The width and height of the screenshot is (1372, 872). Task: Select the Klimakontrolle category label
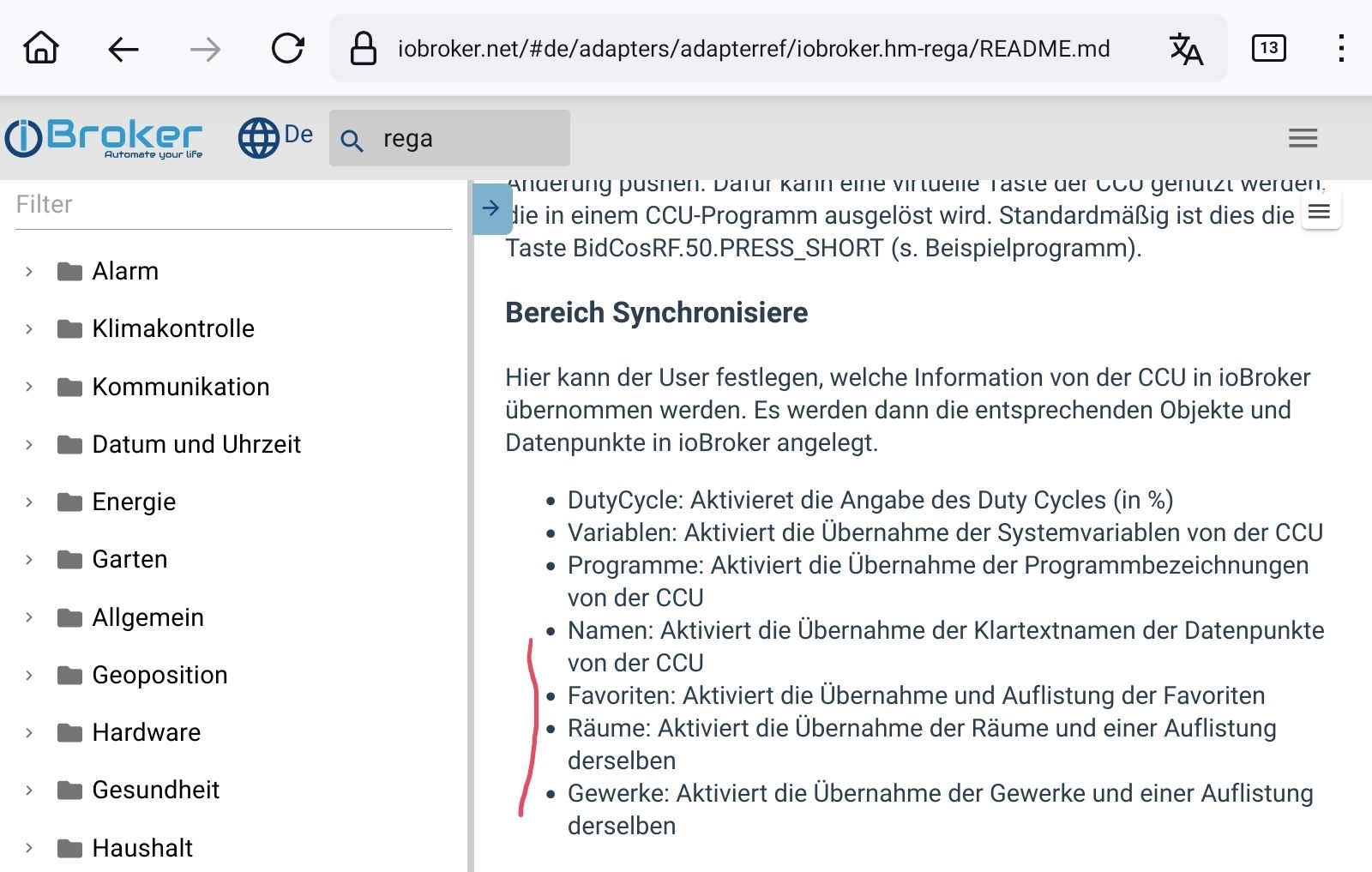173,328
